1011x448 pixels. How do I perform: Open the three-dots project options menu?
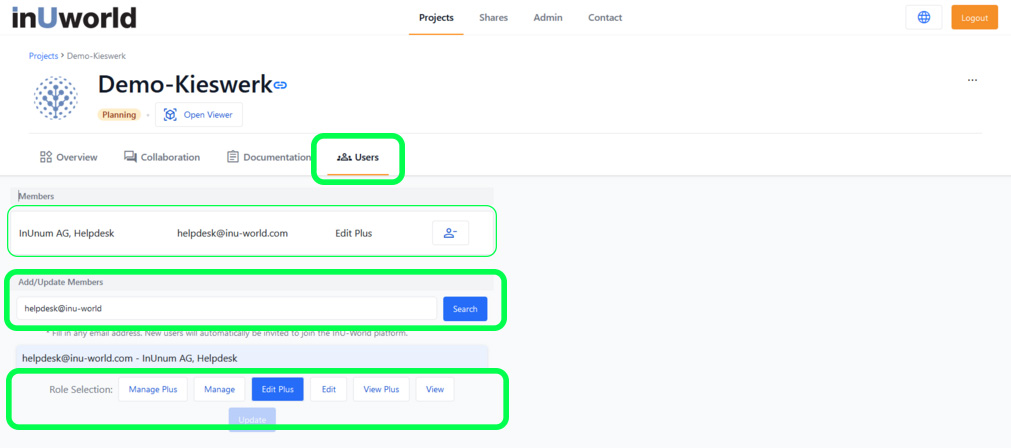pyautogui.click(x=972, y=80)
